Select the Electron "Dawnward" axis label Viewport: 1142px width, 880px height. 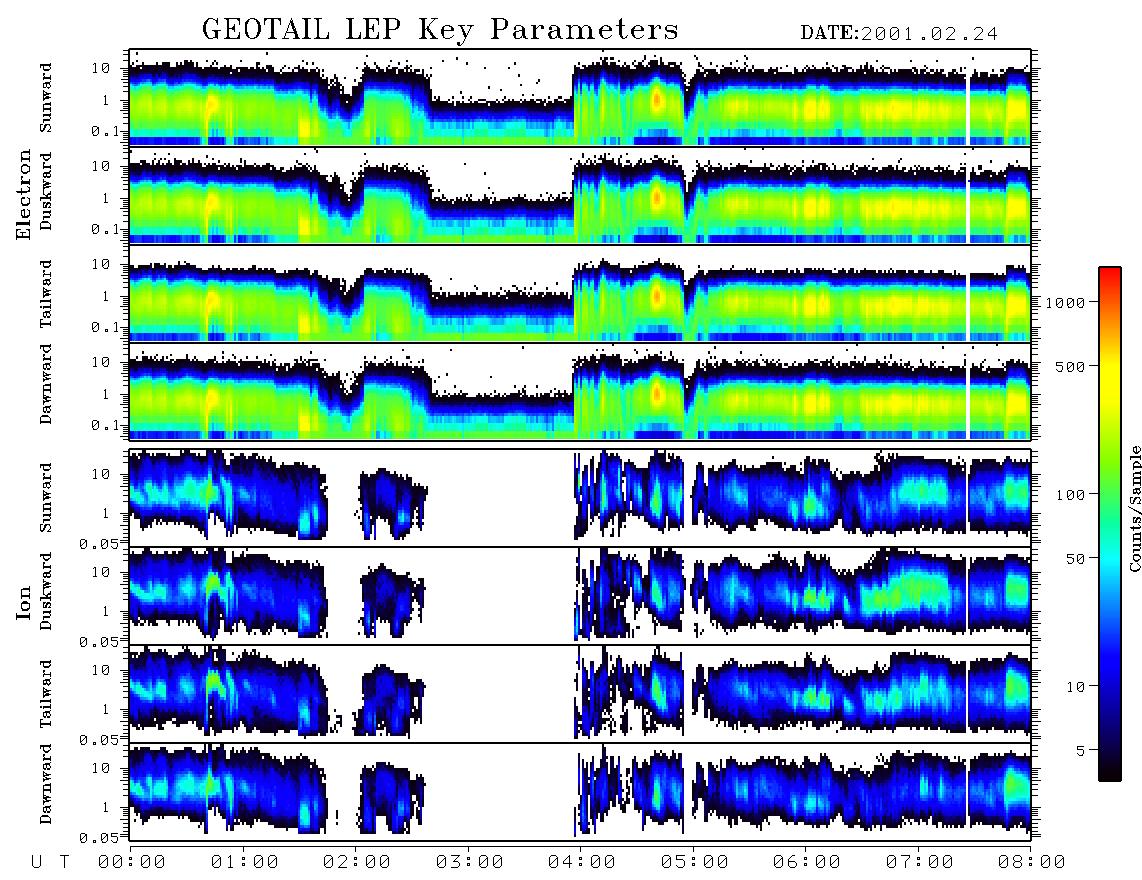(46, 385)
